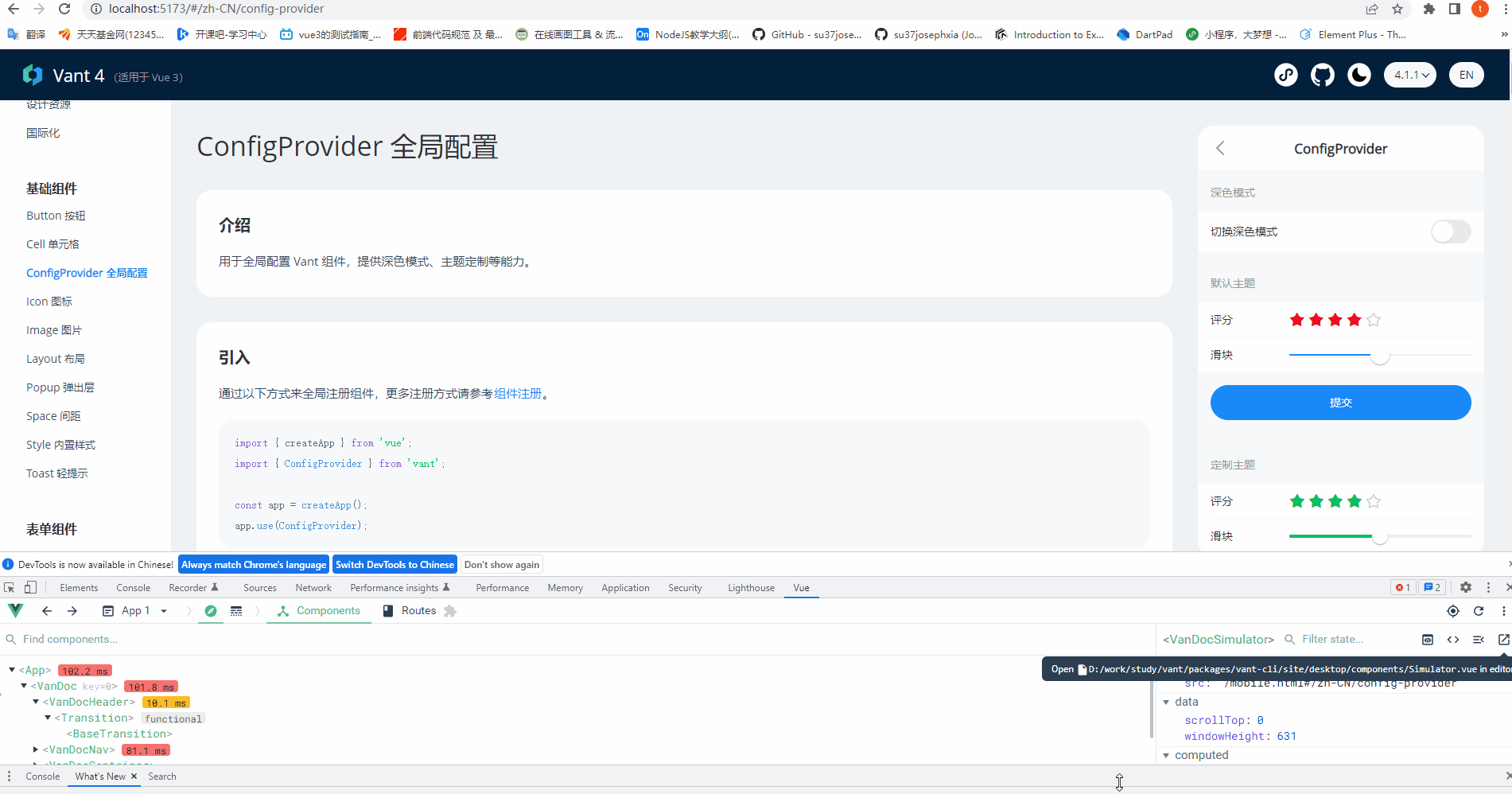The image size is (1512, 794).
Task: Click Switch DevTools to Chinese button
Action: coord(395,564)
